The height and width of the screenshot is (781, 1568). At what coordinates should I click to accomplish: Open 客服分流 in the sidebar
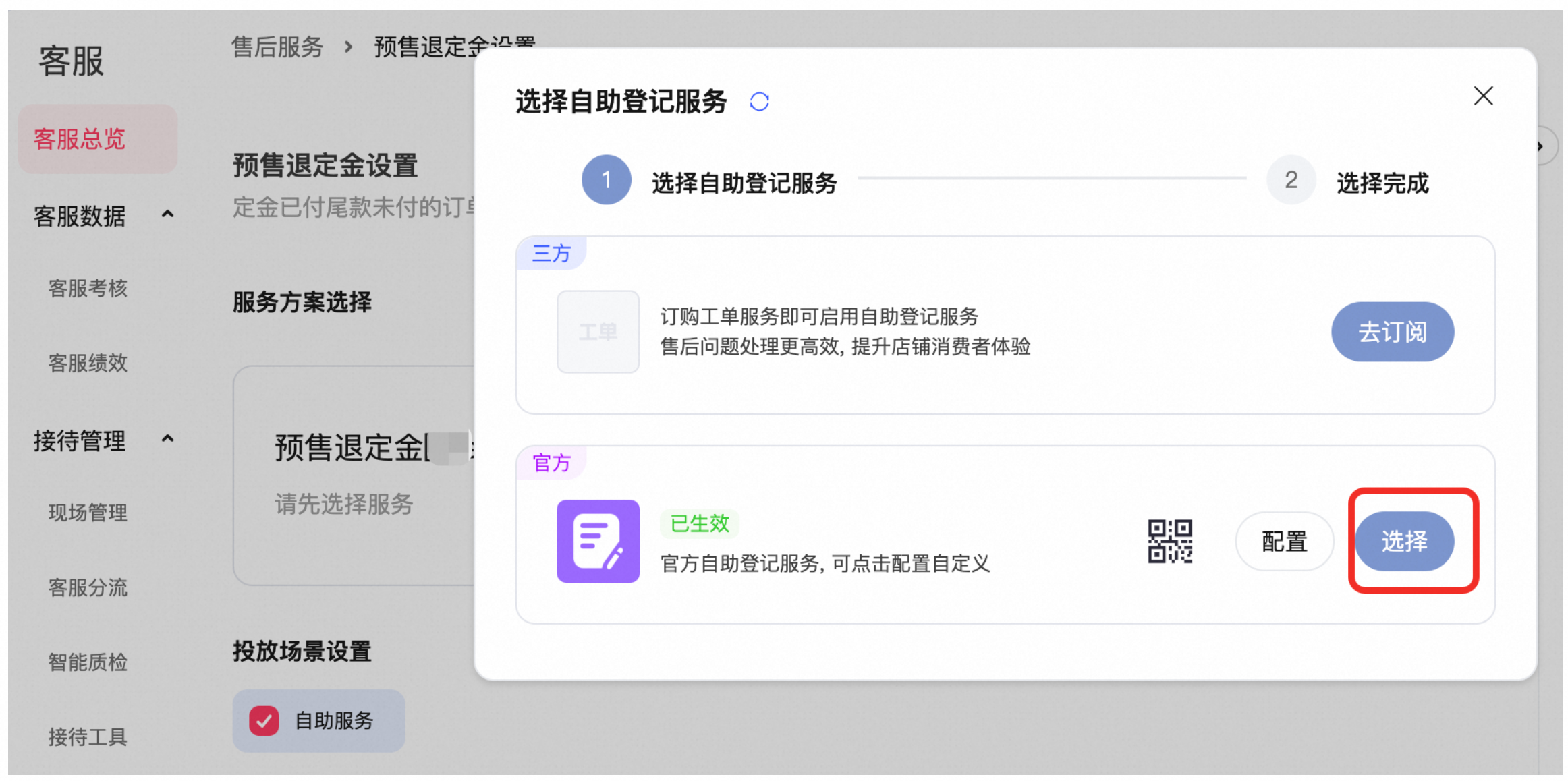coord(88,588)
